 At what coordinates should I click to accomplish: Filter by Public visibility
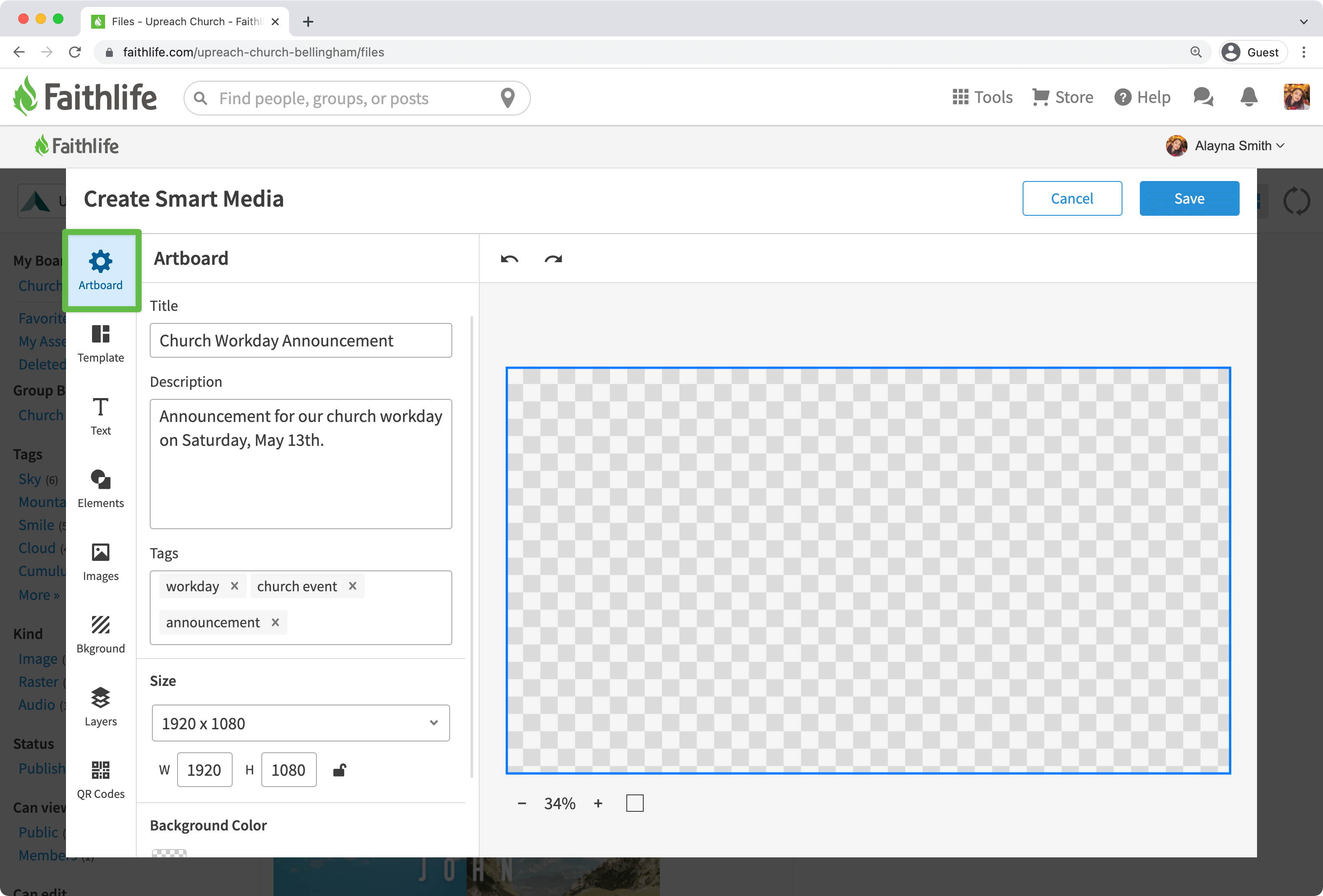click(x=38, y=832)
